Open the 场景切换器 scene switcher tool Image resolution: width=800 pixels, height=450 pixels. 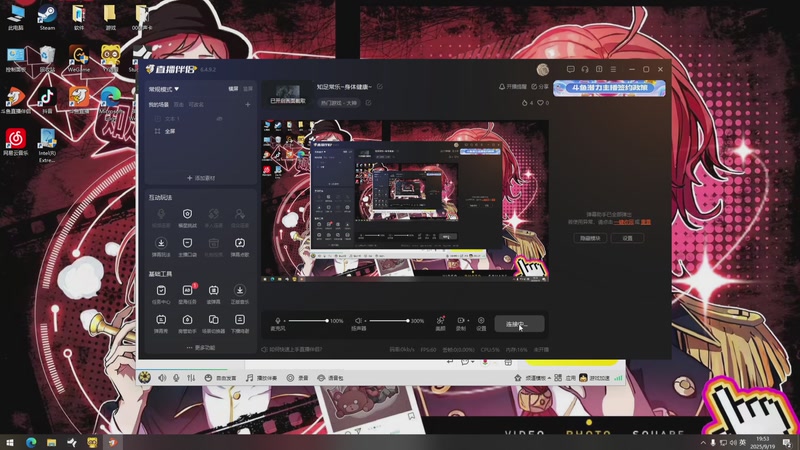[213, 323]
